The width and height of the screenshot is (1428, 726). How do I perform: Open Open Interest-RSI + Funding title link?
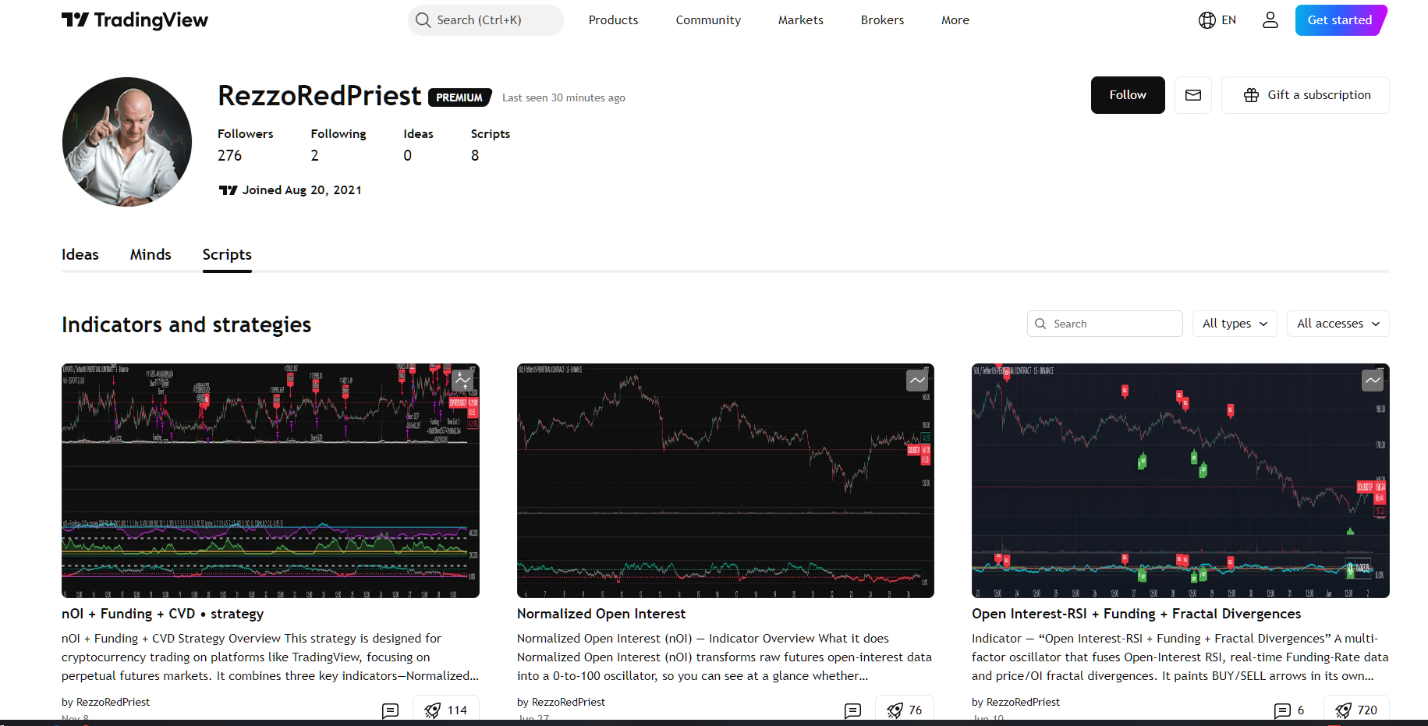pos(1137,614)
